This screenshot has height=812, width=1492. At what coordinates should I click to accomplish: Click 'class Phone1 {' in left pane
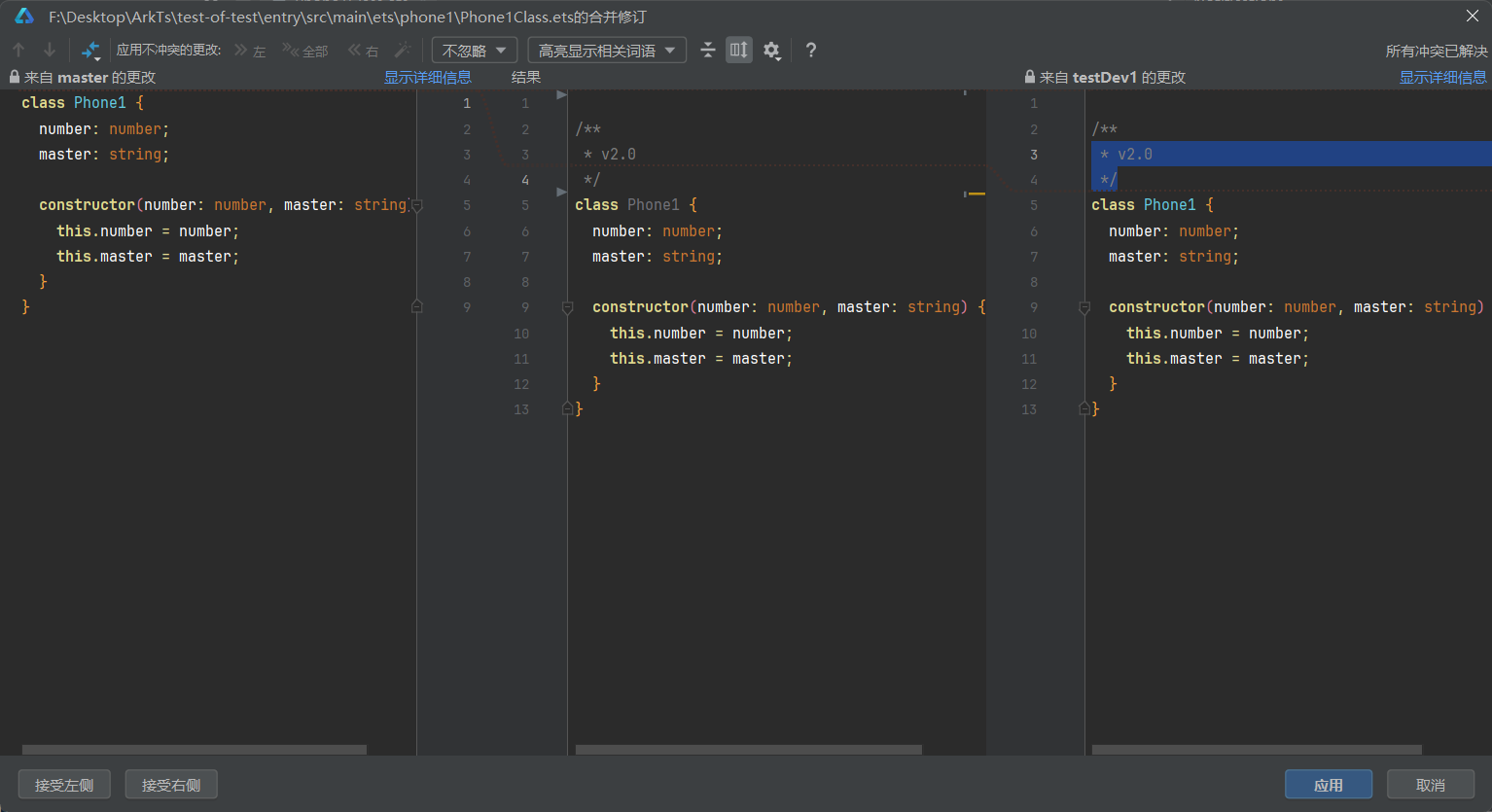83,103
